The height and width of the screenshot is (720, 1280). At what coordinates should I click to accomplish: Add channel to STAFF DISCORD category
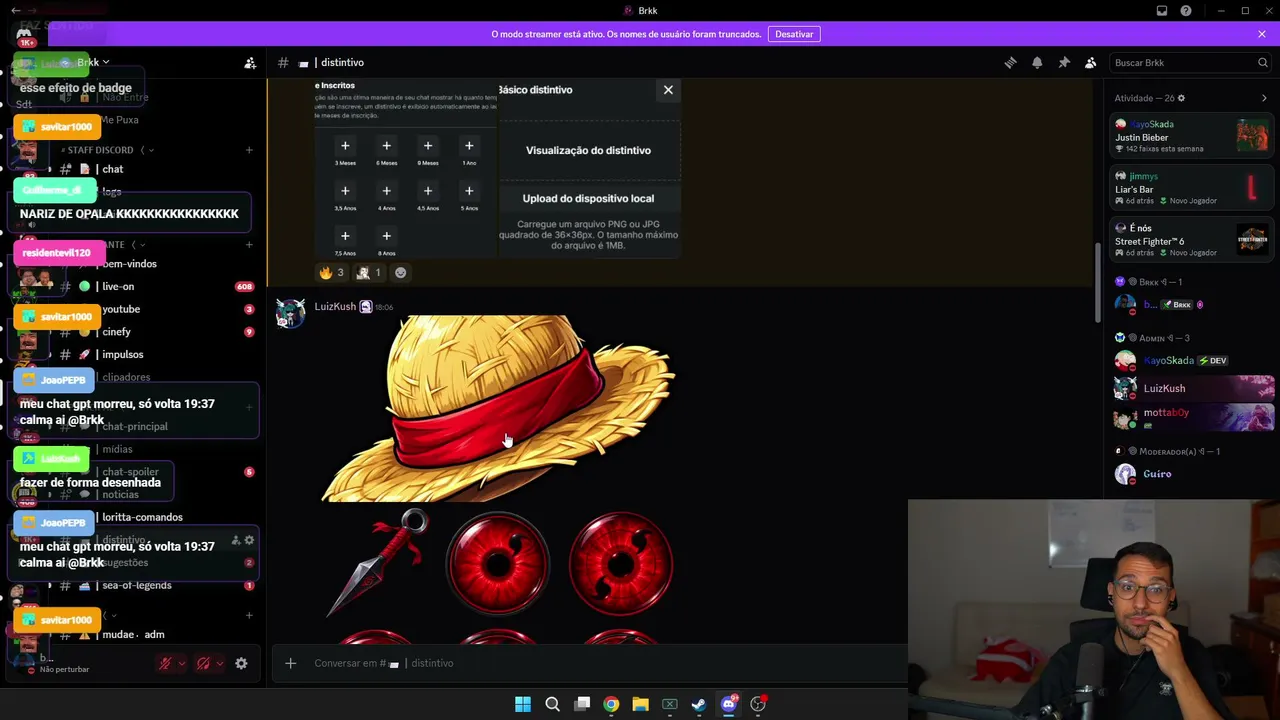click(x=249, y=150)
